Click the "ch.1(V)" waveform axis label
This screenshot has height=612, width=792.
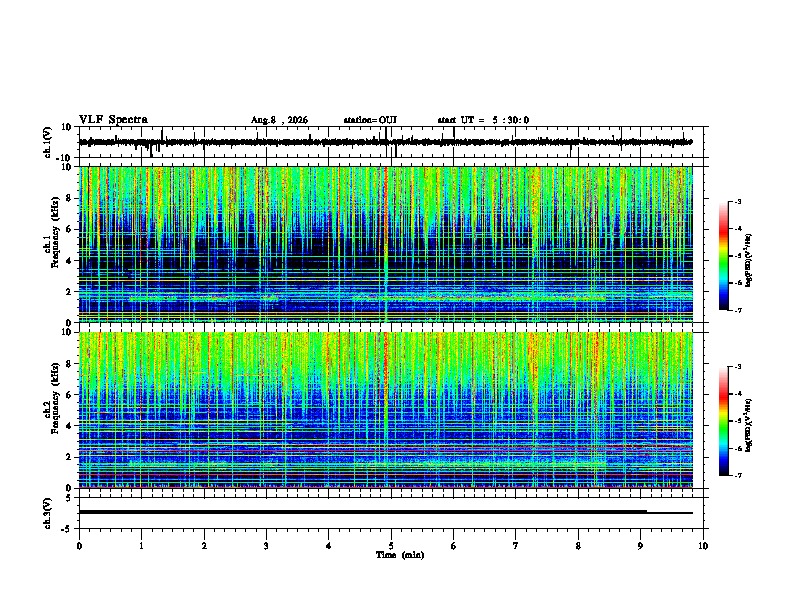(x=48, y=142)
